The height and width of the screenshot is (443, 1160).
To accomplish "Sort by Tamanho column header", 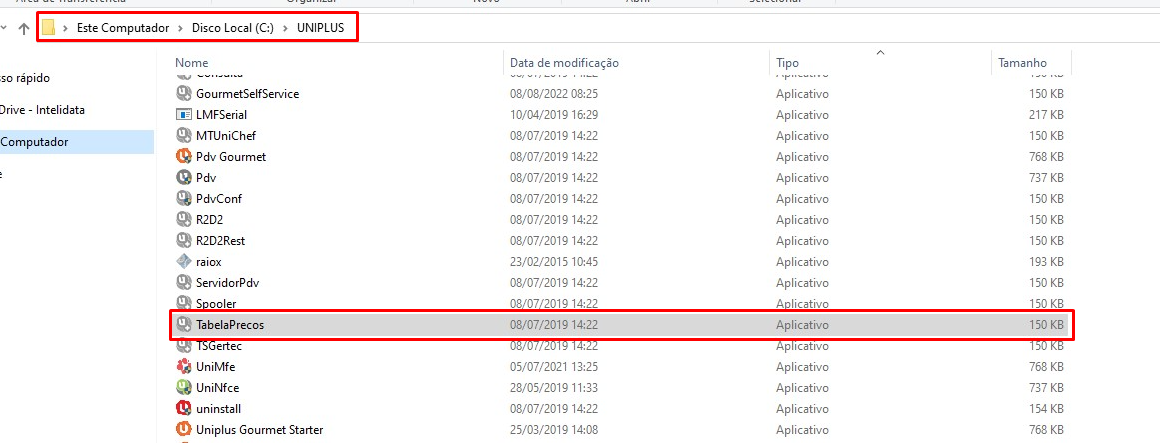I will [1022, 63].
